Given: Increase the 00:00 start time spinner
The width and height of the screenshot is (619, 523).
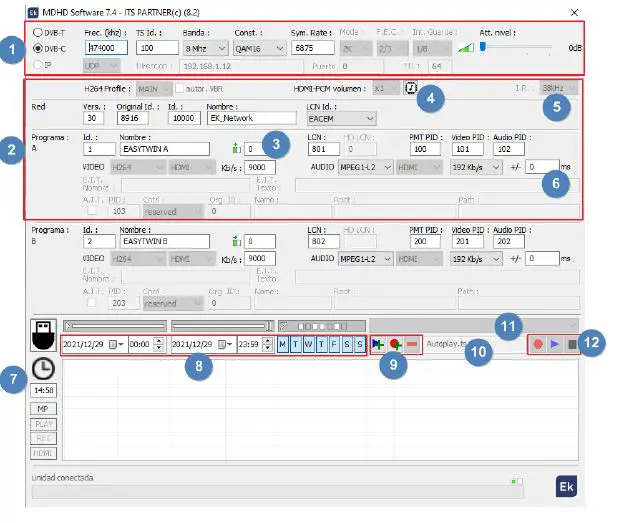Looking at the screenshot, I should tap(159, 341).
